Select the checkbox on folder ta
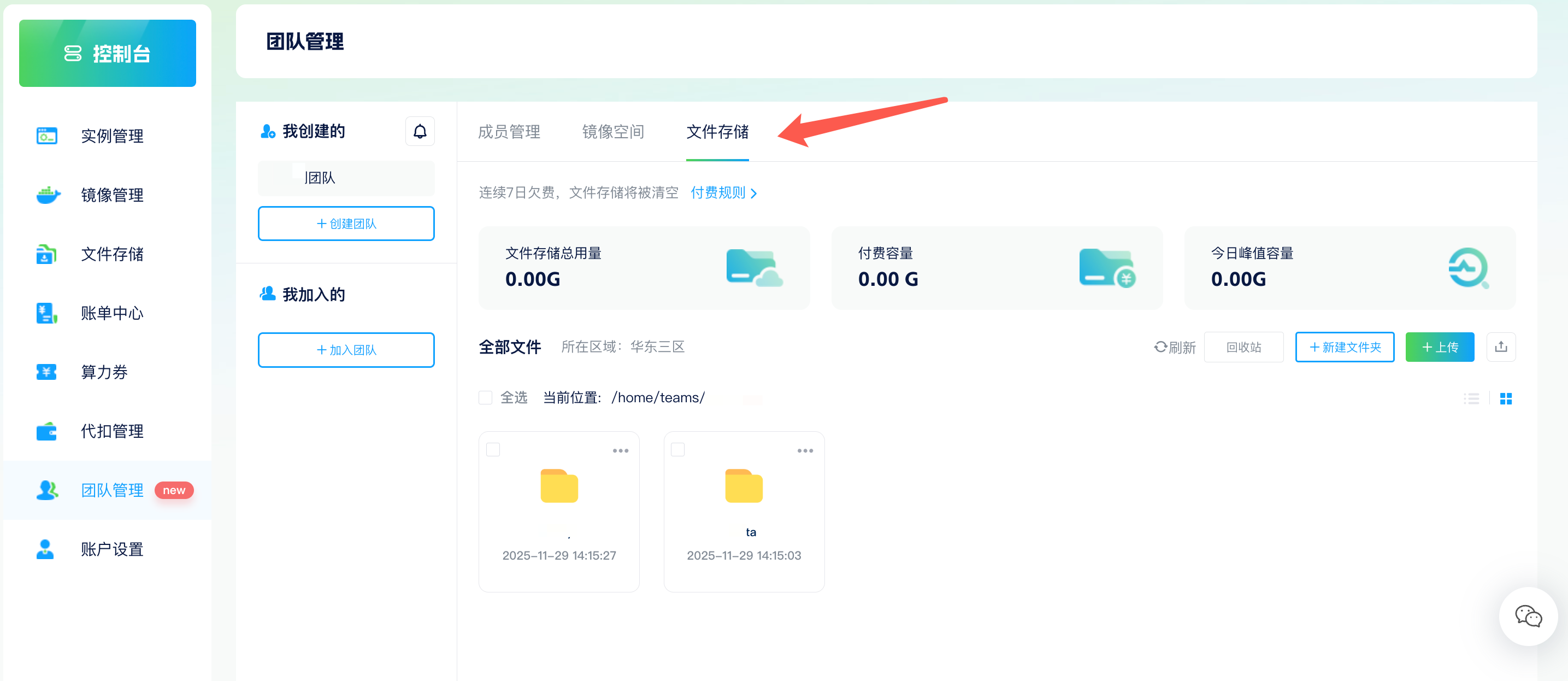The width and height of the screenshot is (1568, 681). tap(677, 448)
